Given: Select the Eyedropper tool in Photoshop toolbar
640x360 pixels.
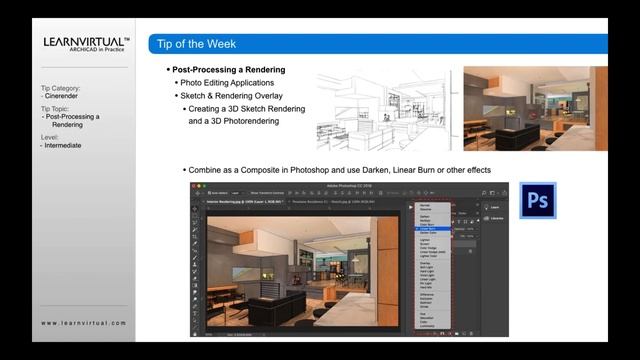Looking at the screenshot, I should (x=195, y=243).
